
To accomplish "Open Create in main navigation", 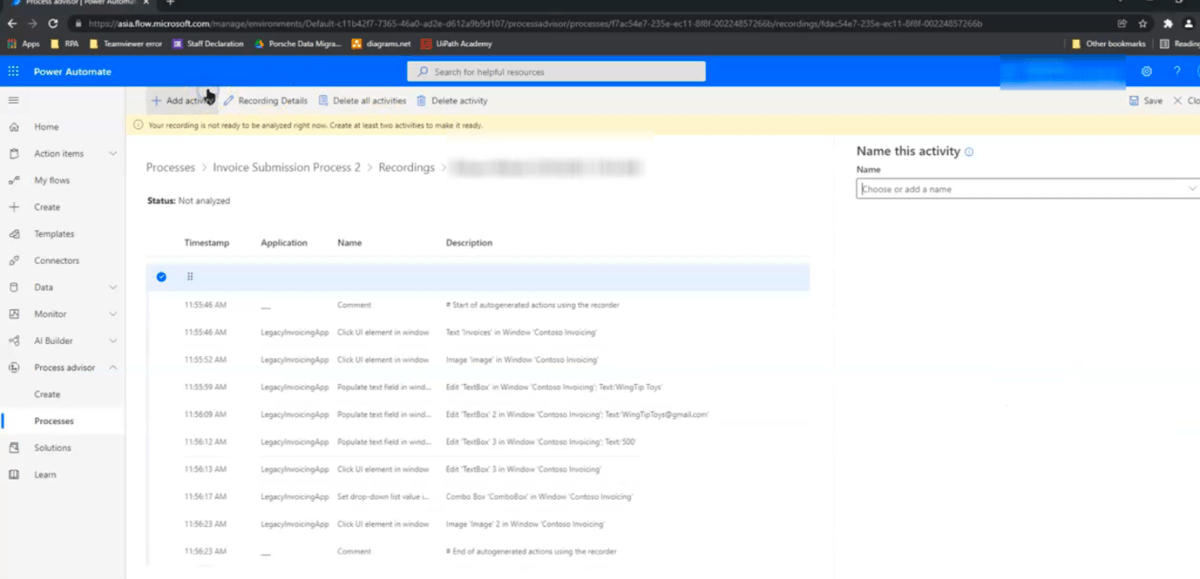I will point(47,207).
